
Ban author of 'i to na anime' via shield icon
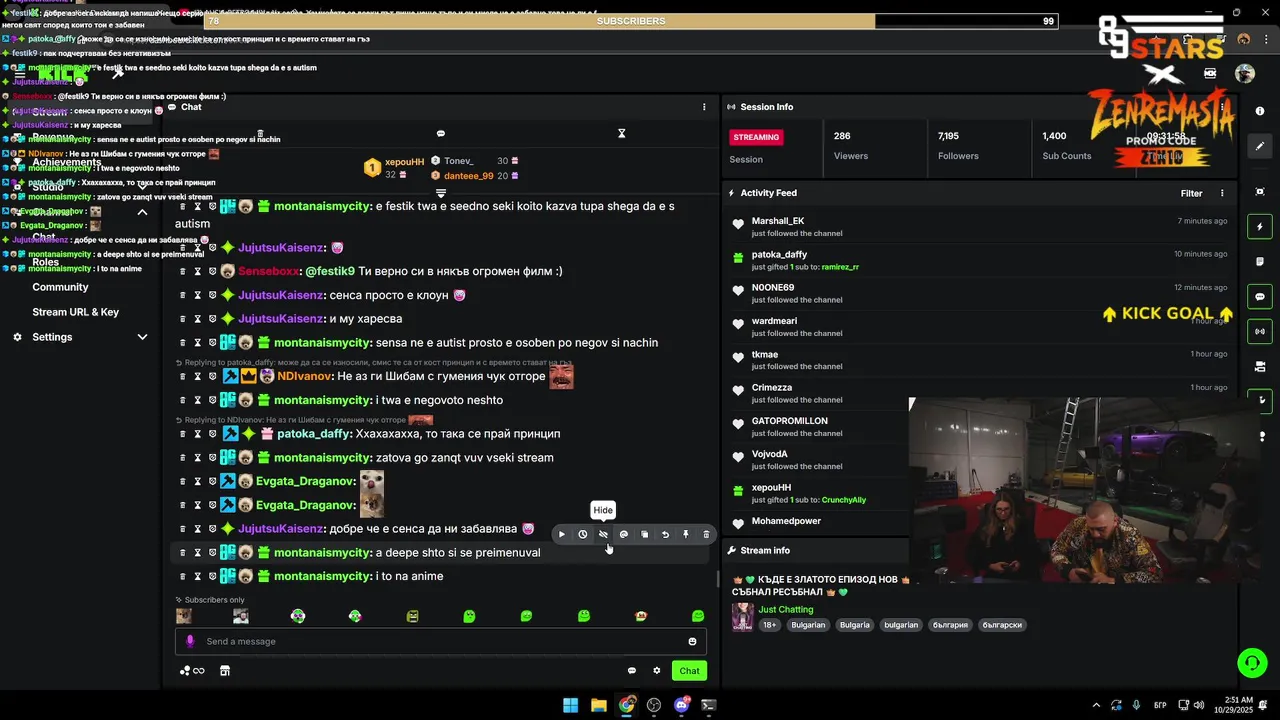pos(212,577)
